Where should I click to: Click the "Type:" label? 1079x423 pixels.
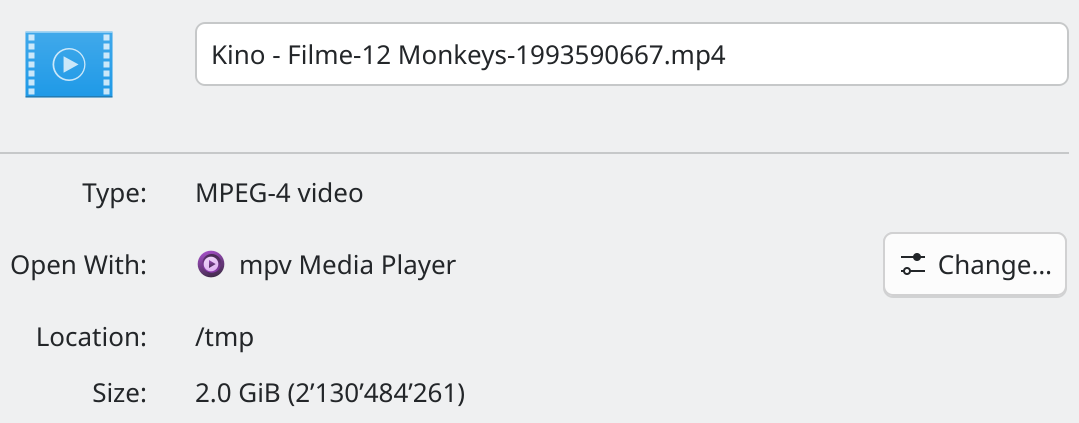tap(114, 192)
